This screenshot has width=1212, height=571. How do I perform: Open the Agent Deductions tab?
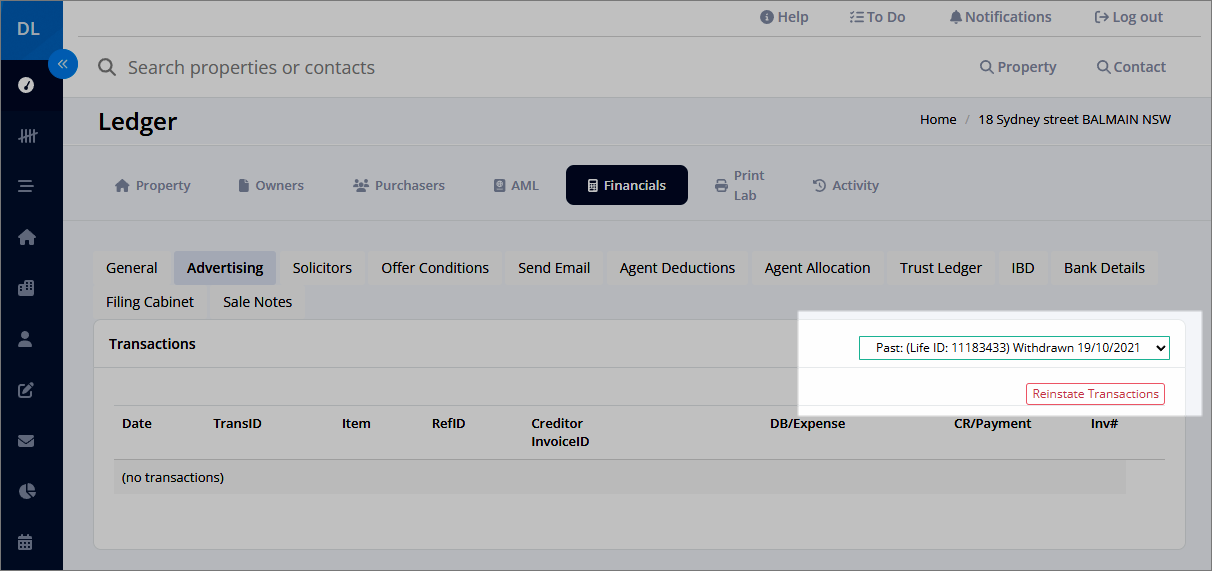click(677, 268)
